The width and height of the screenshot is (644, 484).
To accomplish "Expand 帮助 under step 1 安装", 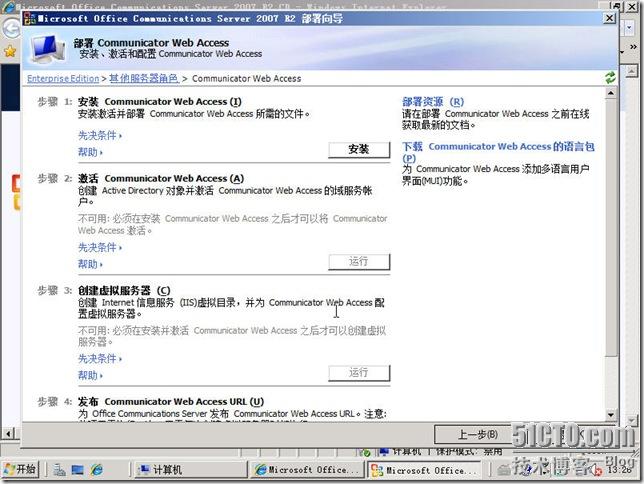I will (x=90, y=152).
